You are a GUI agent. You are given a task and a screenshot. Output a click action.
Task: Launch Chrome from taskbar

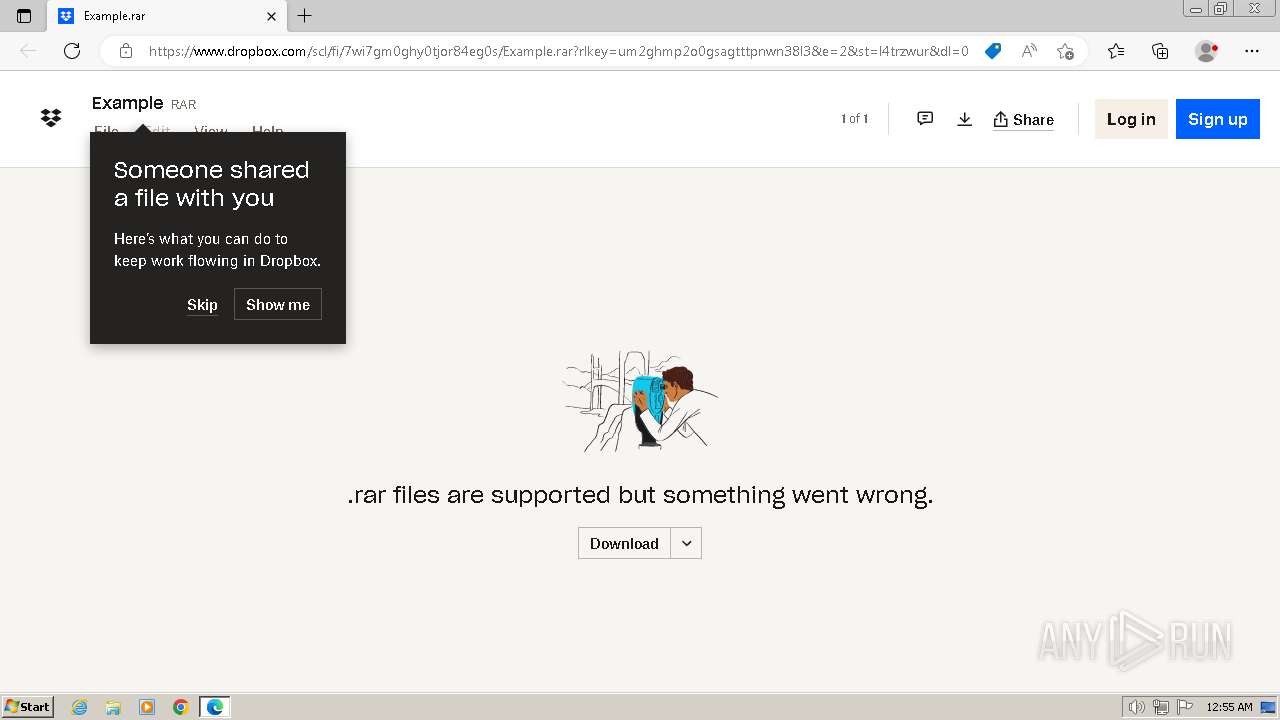coord(181,707)
